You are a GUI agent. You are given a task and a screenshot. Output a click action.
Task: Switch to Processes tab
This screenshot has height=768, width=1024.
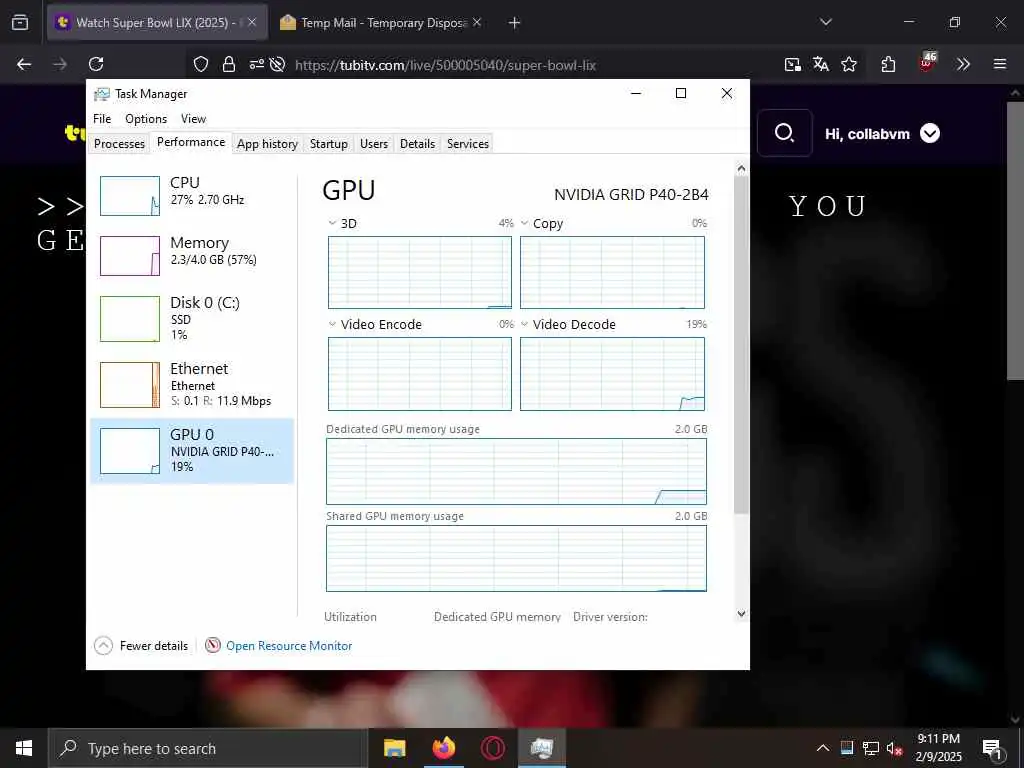click(x=120, y=144)
